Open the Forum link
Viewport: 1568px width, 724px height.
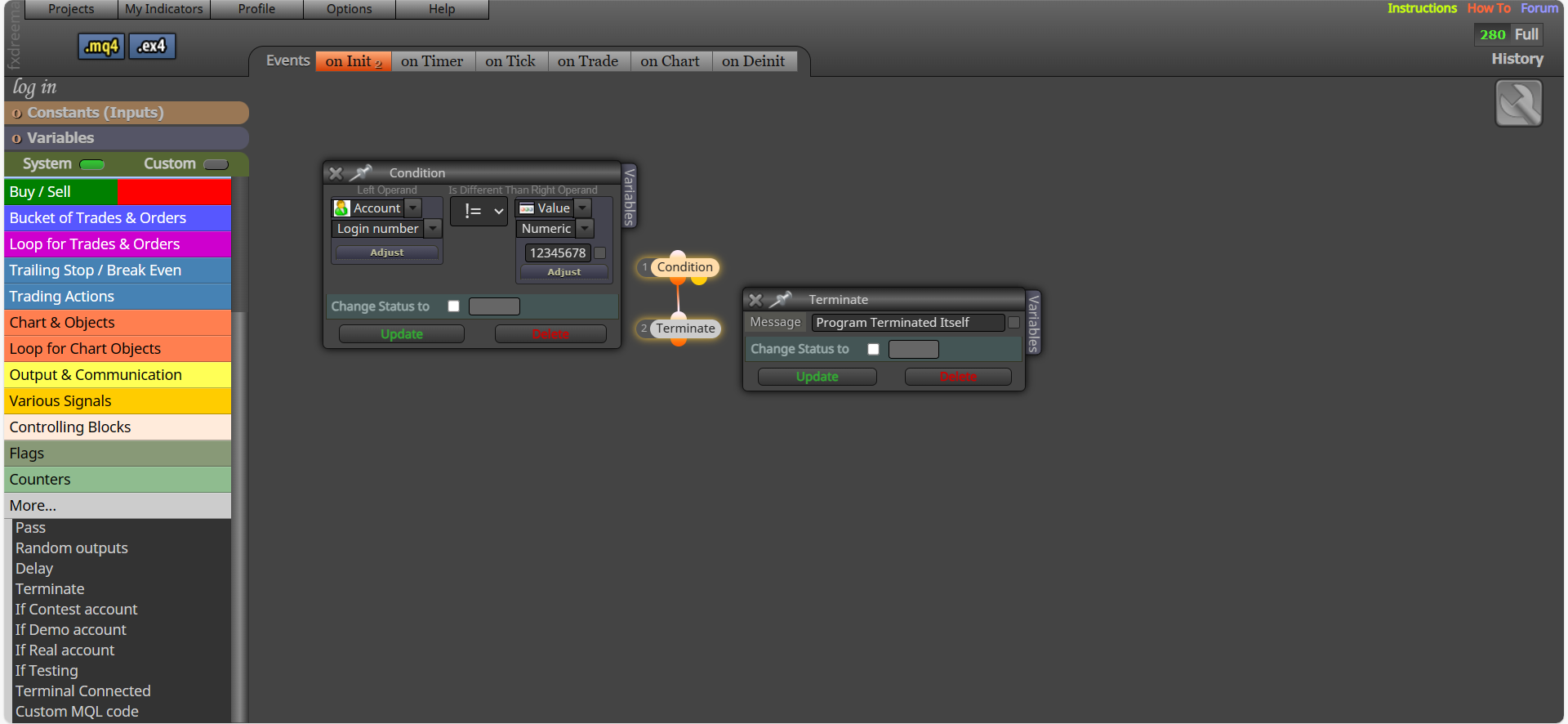pos(1539,8)
